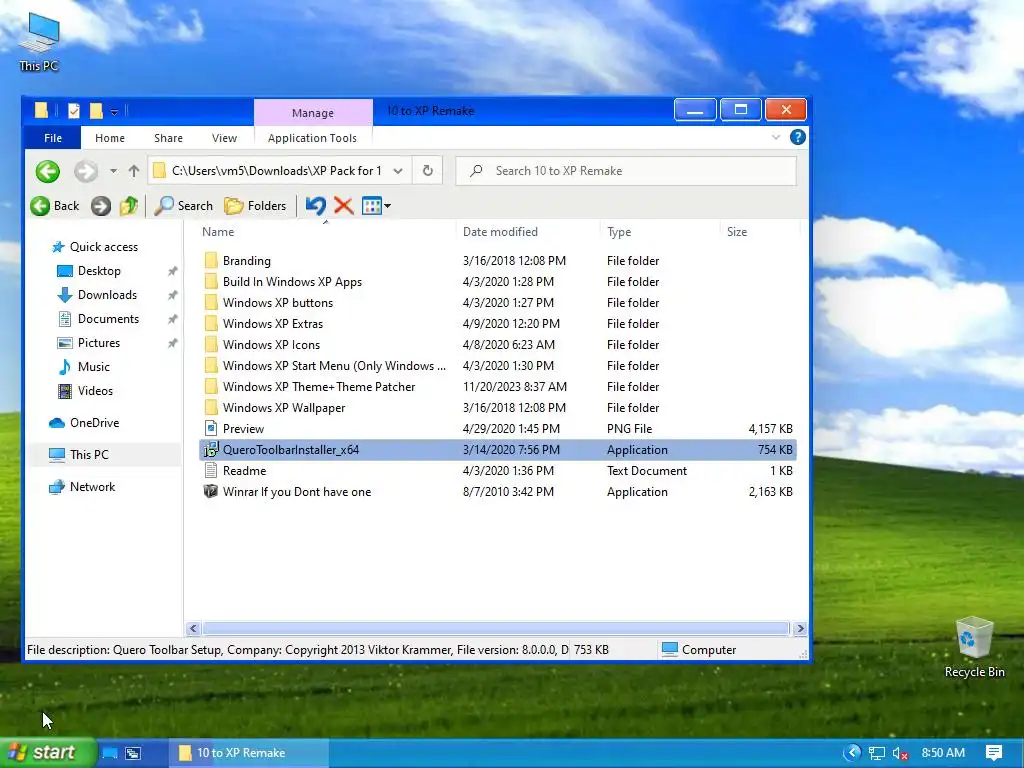Viewport: 1024px width, 768px height.
Task: Click the Search 10 to XP Remake field
Action: click(626, 171)
